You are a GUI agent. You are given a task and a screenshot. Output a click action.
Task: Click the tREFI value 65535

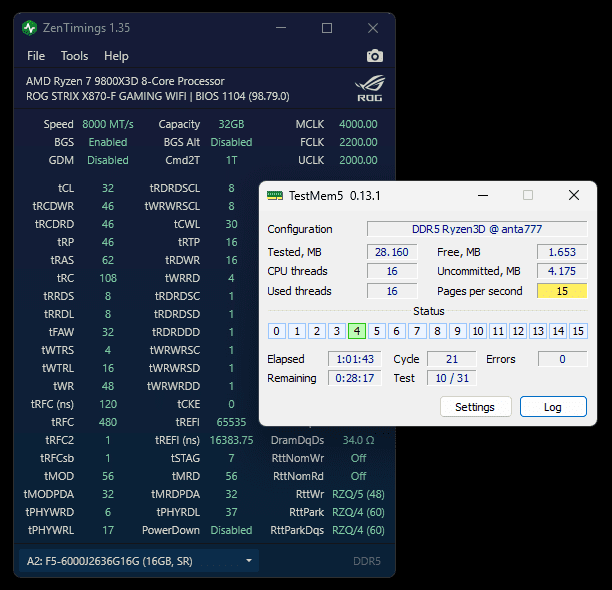pyautogui.click(x=231, y=422)
